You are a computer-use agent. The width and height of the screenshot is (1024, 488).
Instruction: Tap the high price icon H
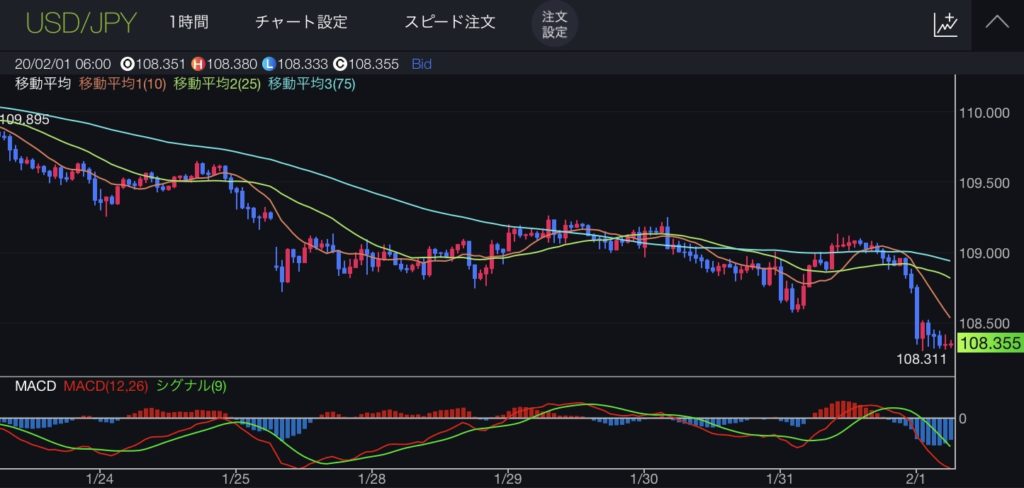[198, 64]
